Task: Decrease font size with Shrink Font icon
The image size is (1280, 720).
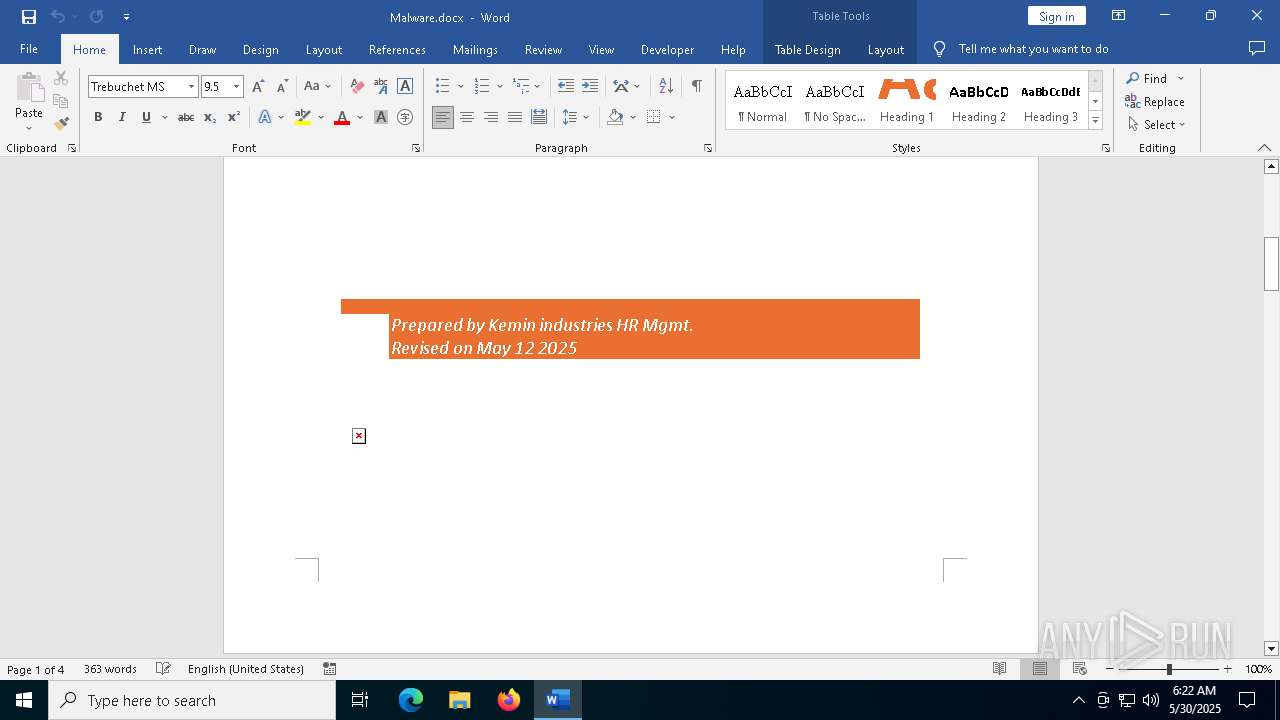Action: coord(282,87)
